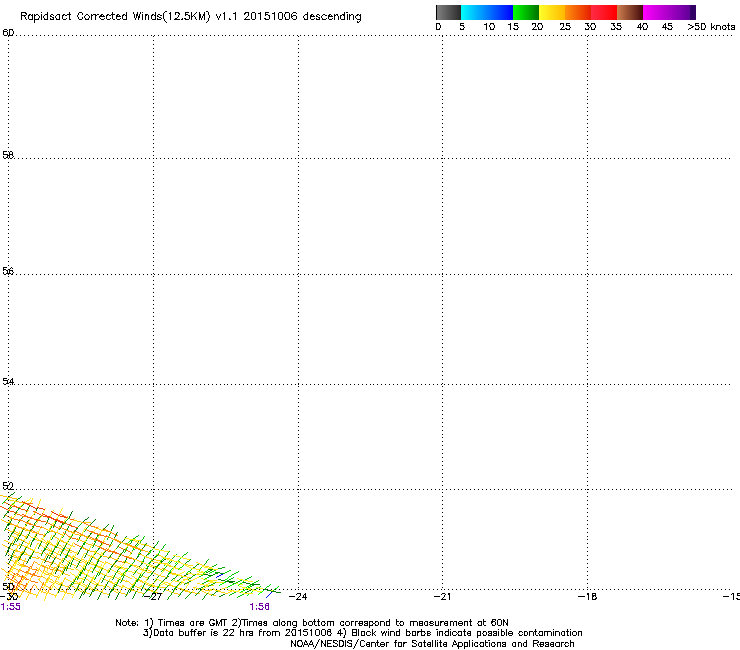Click the longitude label -18
This screenshot has width=740, height=650.
click(587, 597)
